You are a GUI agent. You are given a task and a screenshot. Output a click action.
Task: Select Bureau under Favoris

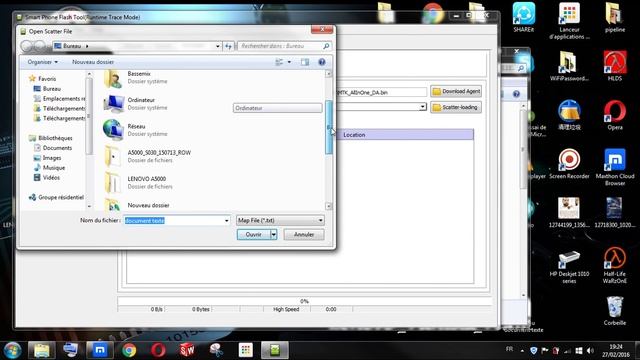pos(51,89)
